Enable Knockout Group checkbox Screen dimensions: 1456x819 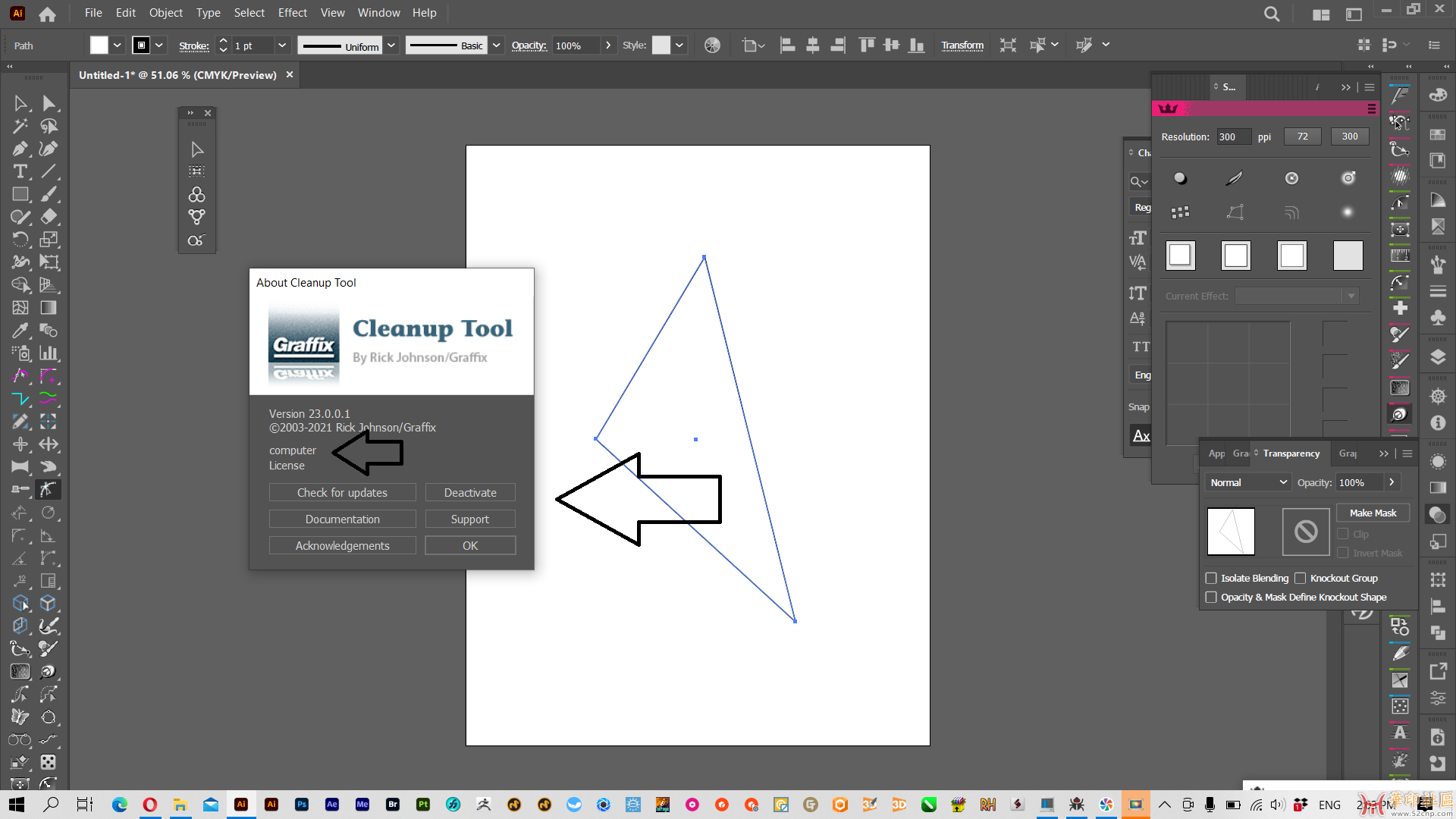pyautogui.click(x=1300, y=578)
